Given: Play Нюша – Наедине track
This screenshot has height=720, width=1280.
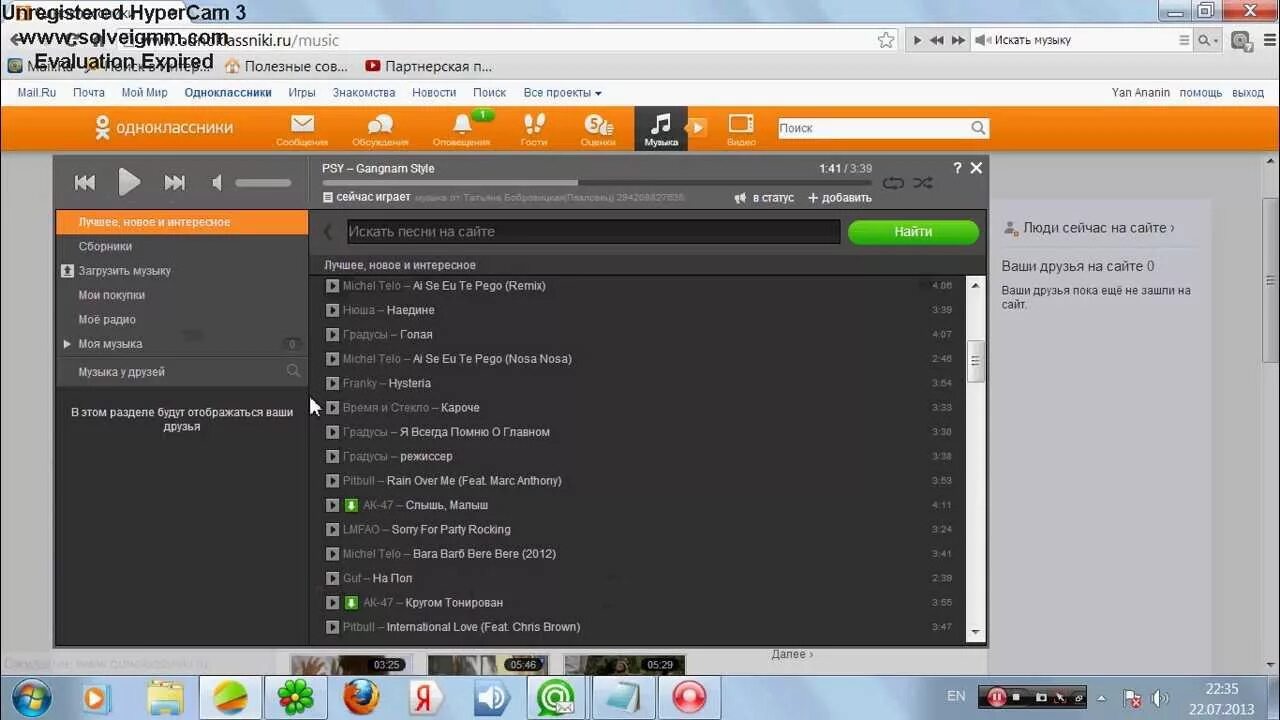Looking at the screenshot, I should tap(333, 310).
